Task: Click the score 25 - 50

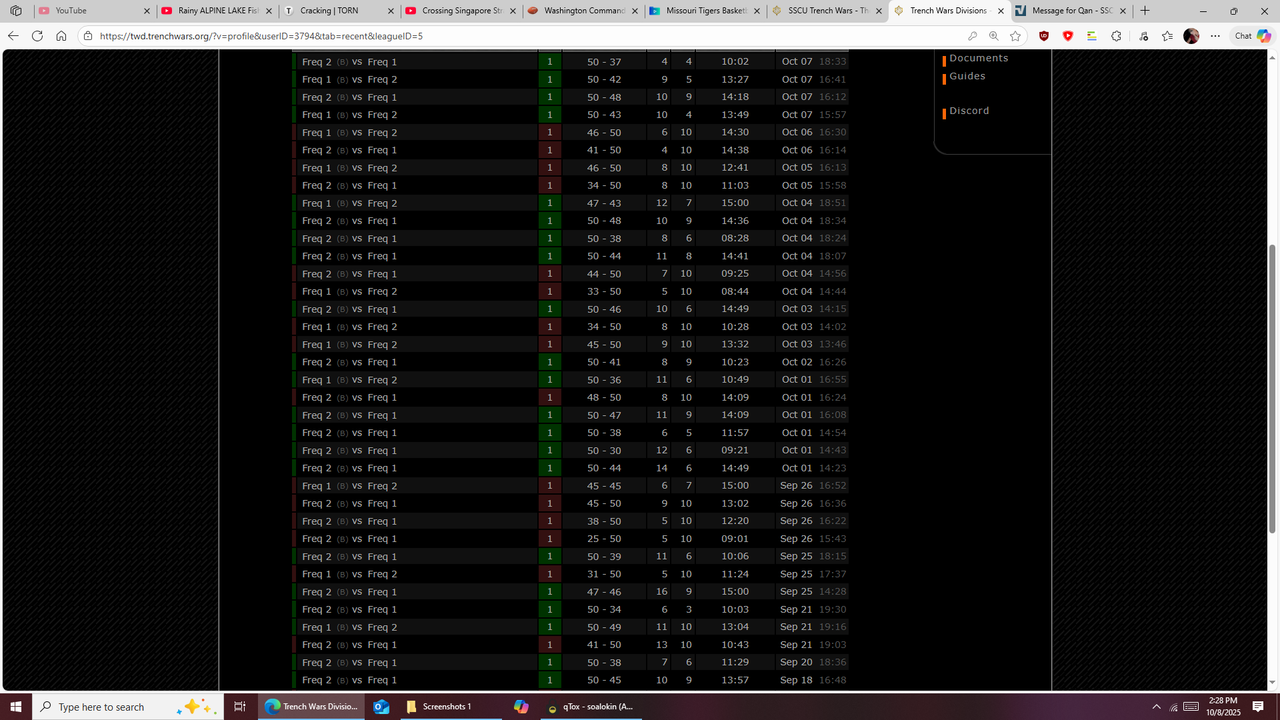Action: (604, 539)
